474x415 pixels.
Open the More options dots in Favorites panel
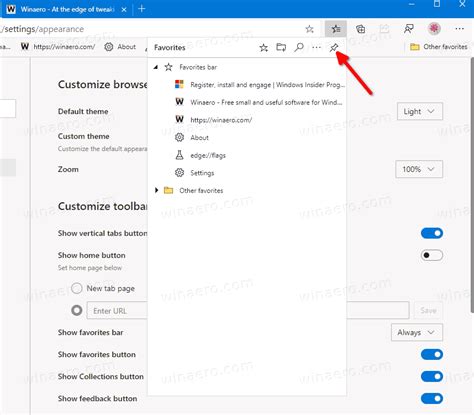click(316, 48)
